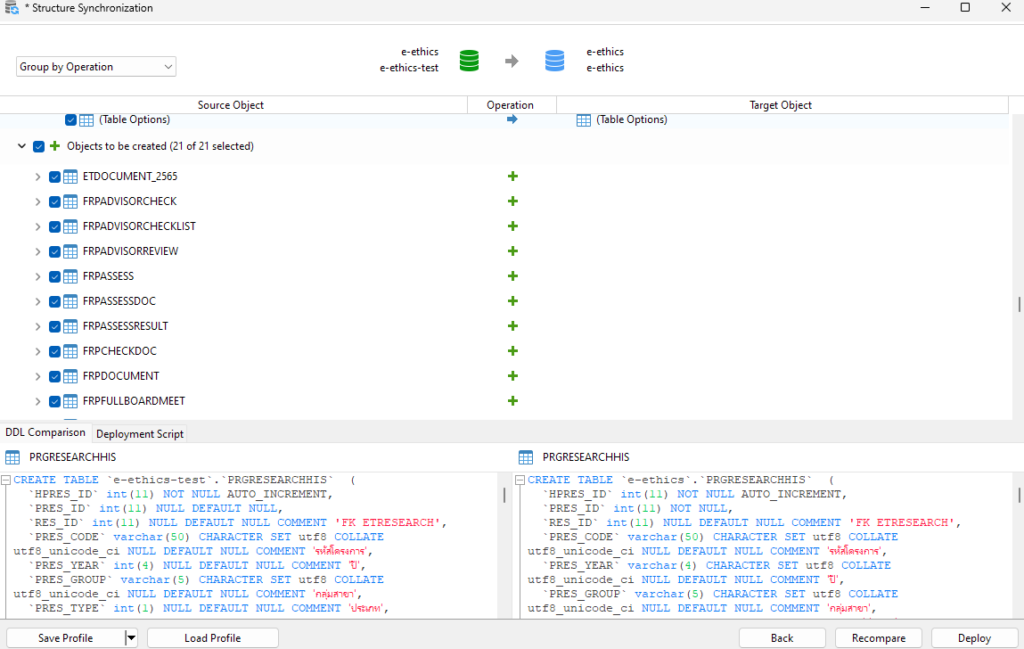Click the green source database icon
The image size is (1024, 649).
(469, 61)
